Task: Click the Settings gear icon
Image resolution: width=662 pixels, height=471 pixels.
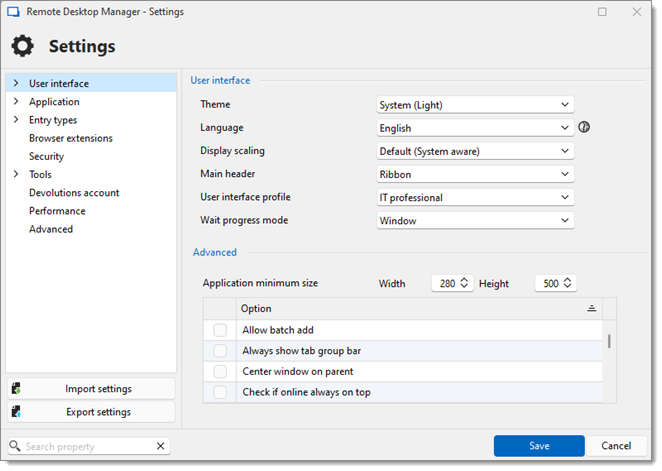Action: click(22, 46)
